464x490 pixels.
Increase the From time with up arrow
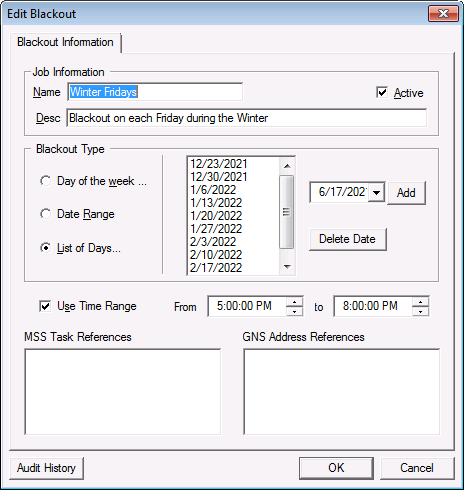pos(294,302)
